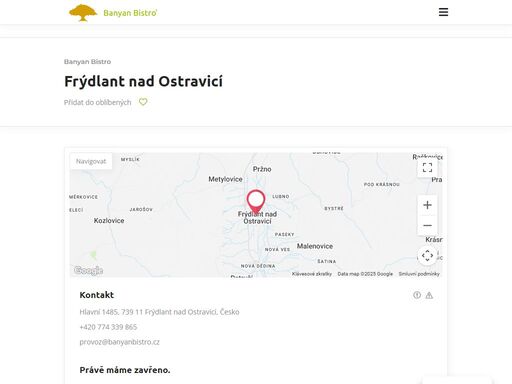Screen dimensions: 512x384
Task: Call the phone number +420 774 339 865
Action: coord(108,327)
